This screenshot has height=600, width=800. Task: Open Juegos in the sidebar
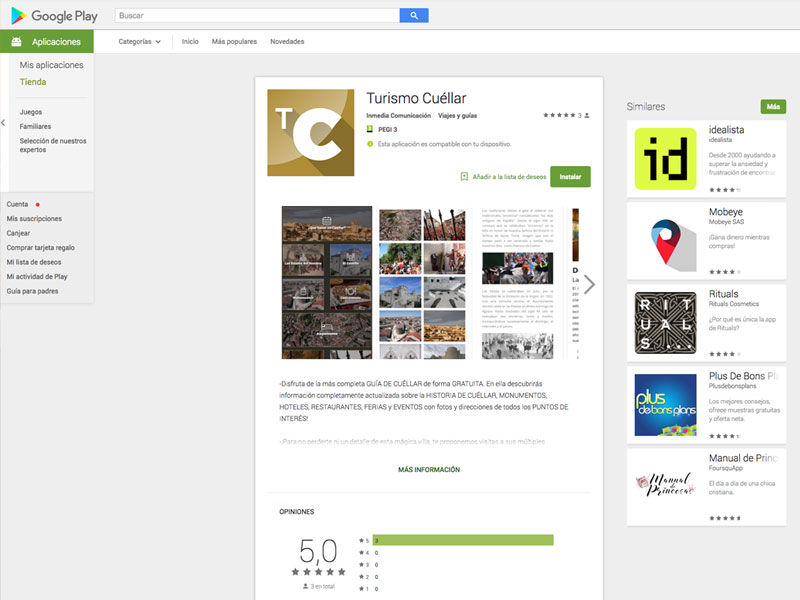coord(31,112)
